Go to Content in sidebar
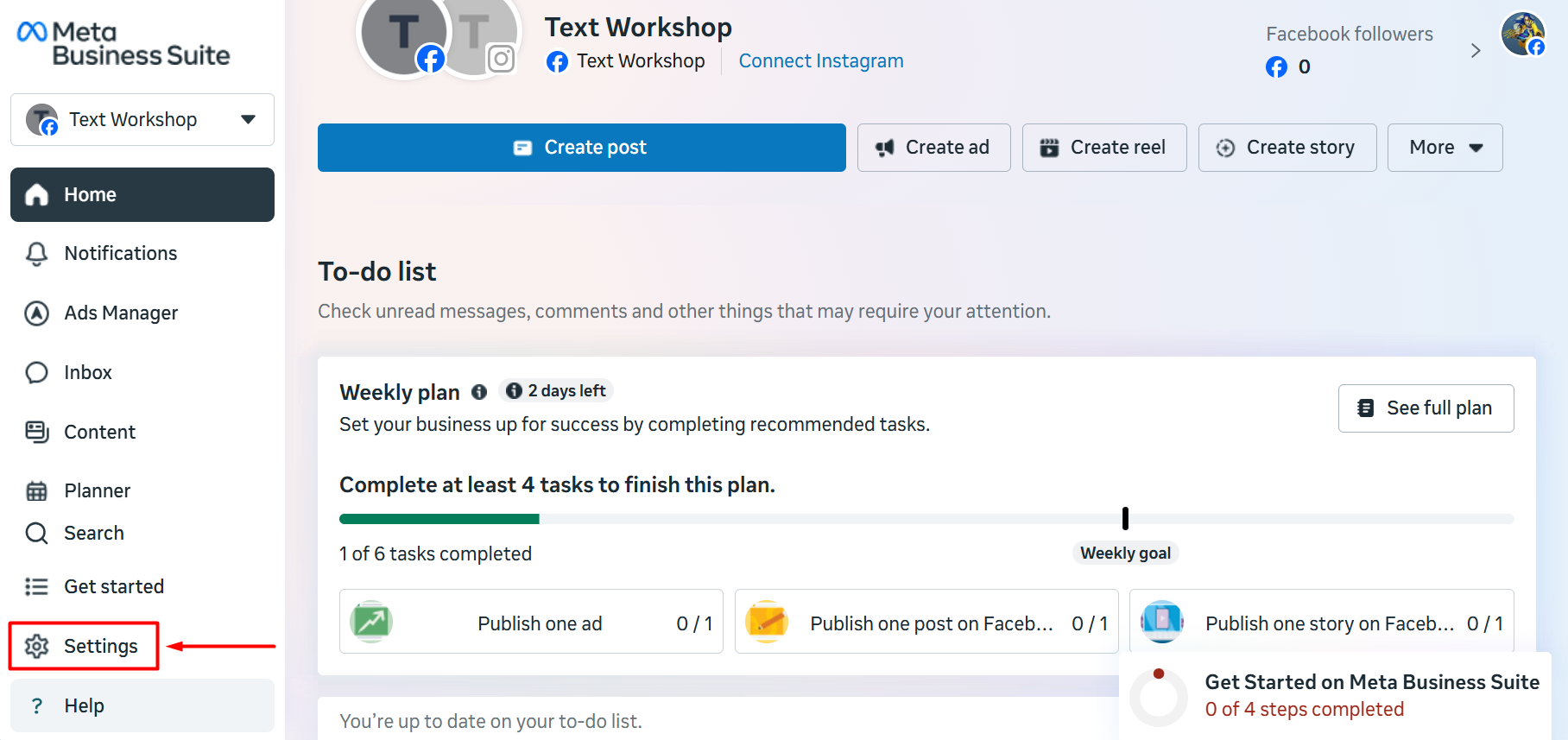1568x740 pixels. [99, 432]
